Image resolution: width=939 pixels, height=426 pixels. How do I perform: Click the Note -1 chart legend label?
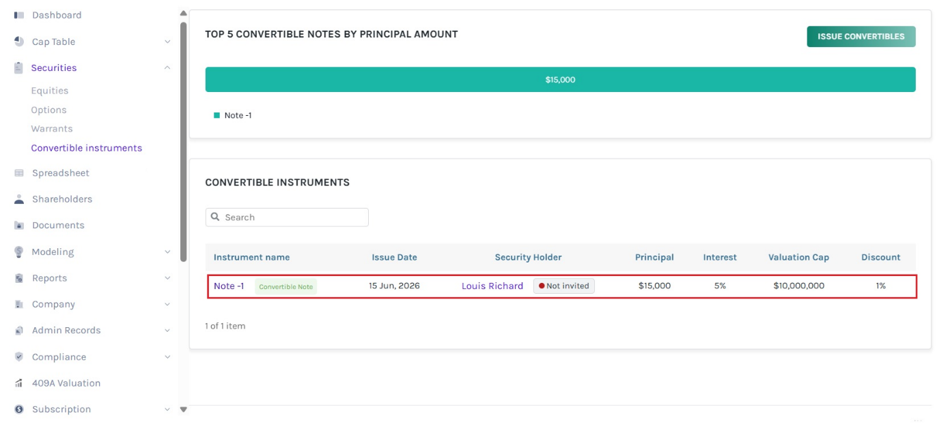238,115
